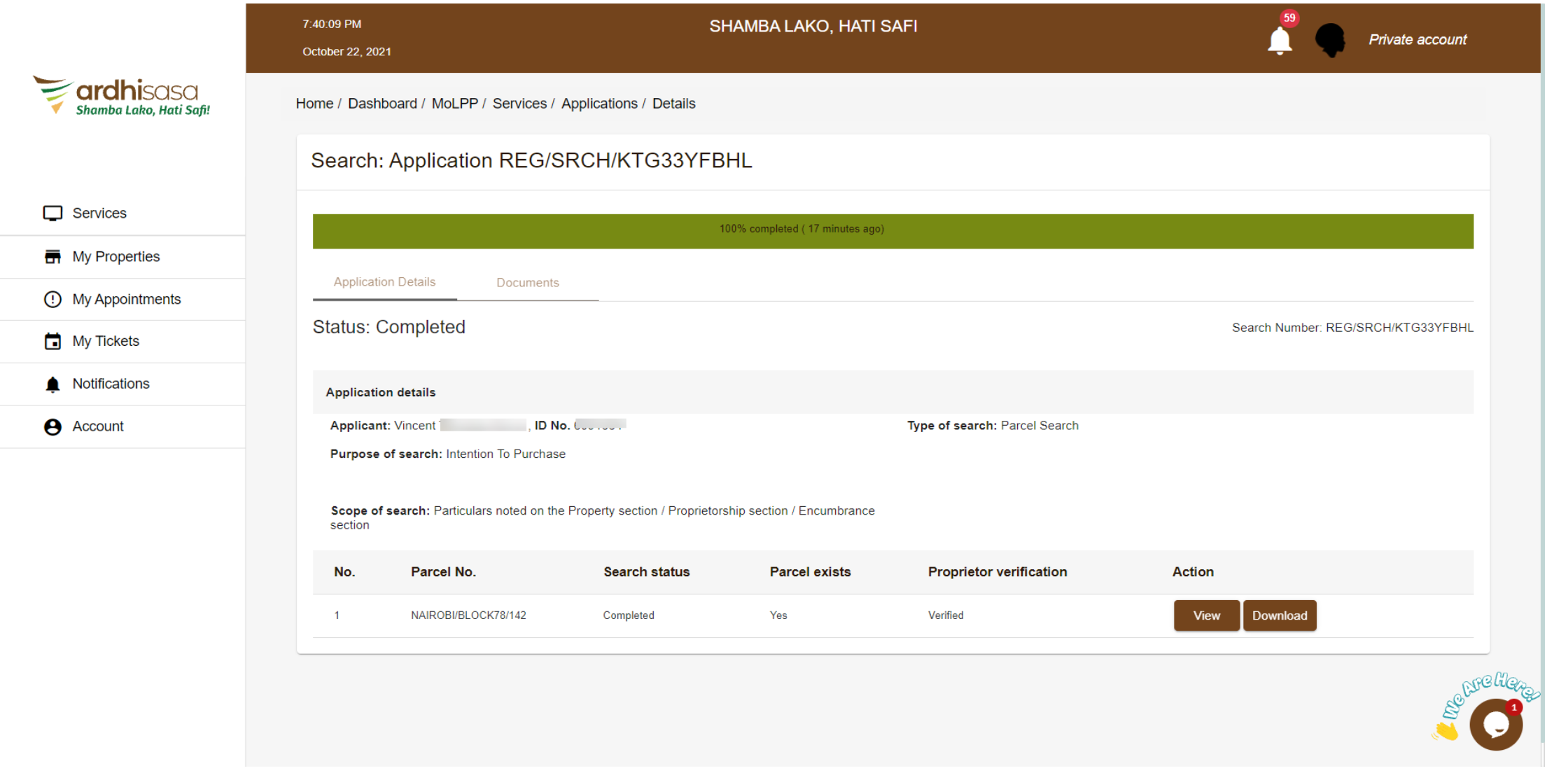Click the sidebar Notifications bell icon
The image size is (1568, 773).
pos(52,384)
